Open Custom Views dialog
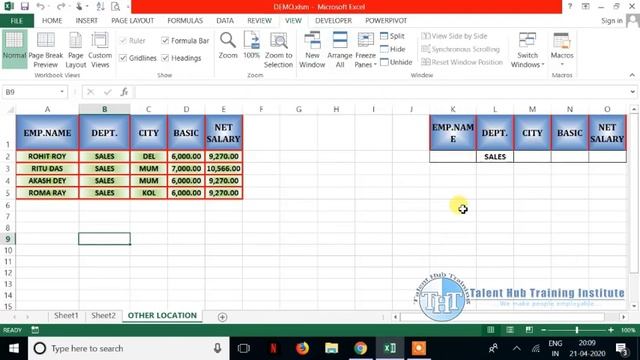This screenshot has height=360, width=640. pos(100,49)
